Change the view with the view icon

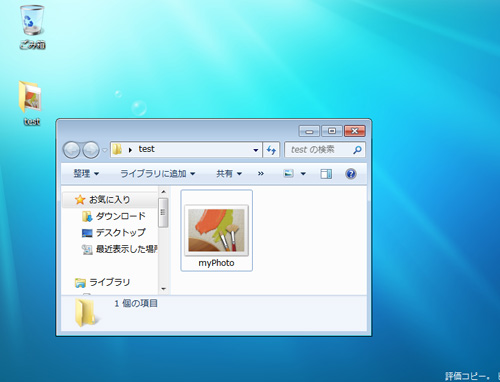288,174
